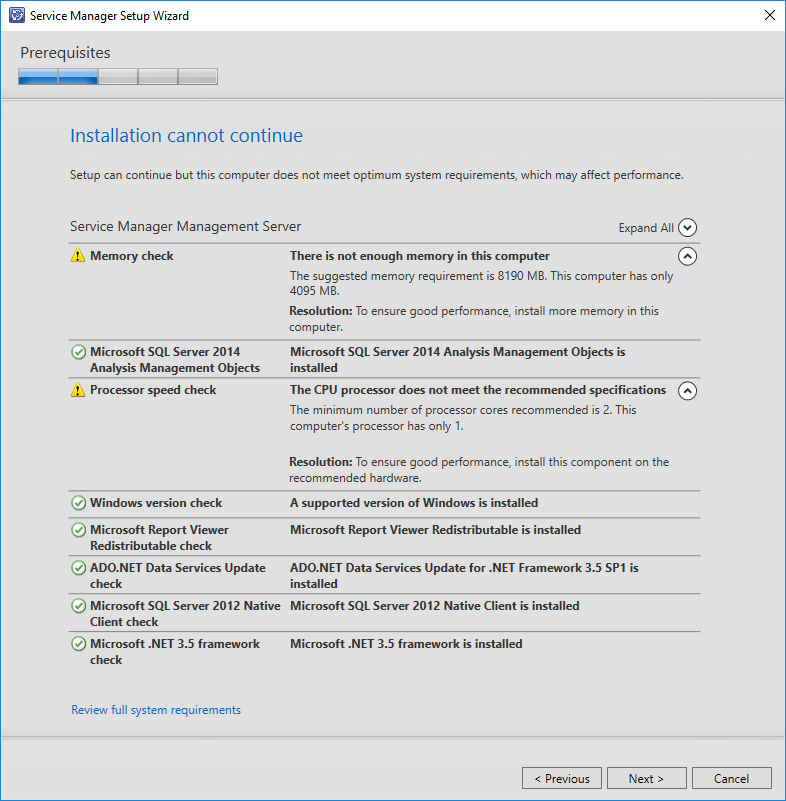Expand all prerequisite check results
The image size is (786, 801).
click(687, 228)
